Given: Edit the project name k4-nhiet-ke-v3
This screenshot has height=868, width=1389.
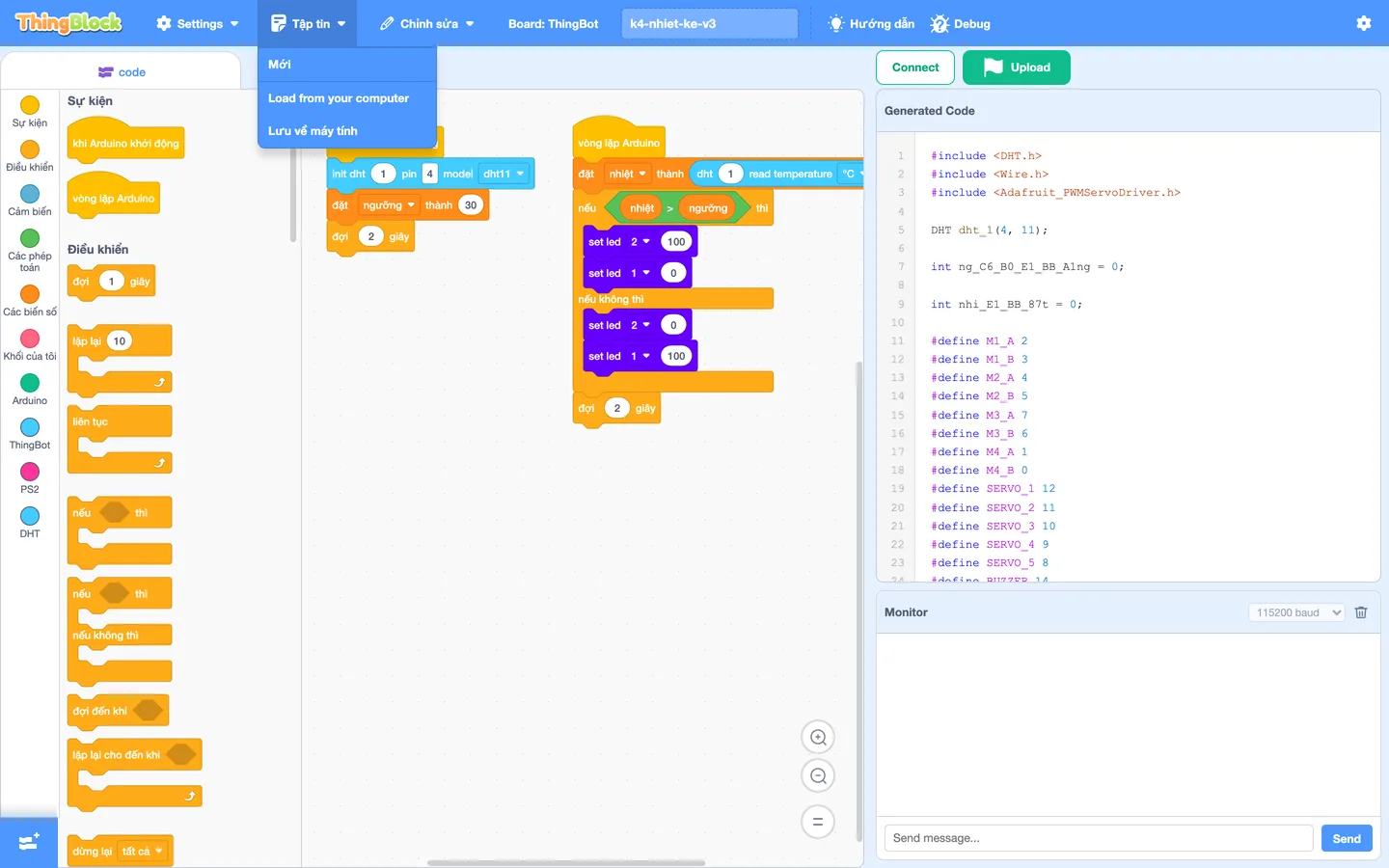Looking at the screenshot, I should click(x=710, y=23).
